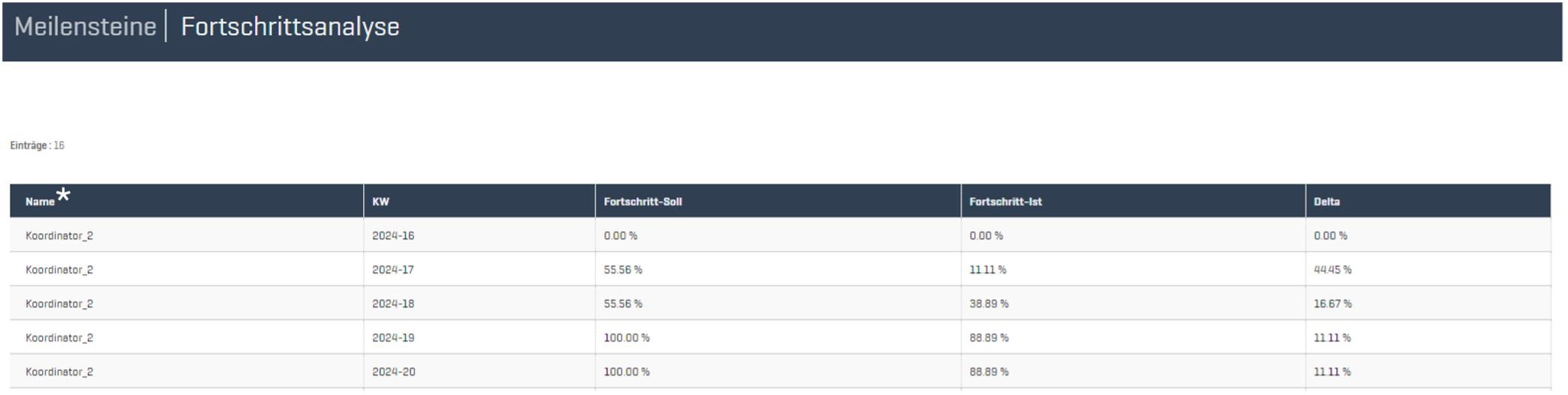
Task: Click the 55.56 % Soll value for 2024-17
Action: coord(623,270)
